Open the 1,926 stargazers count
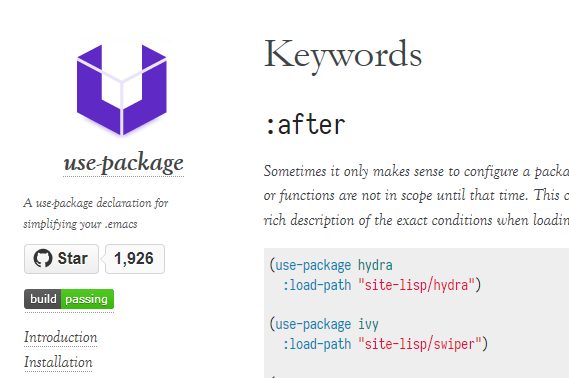The width and height of the screenshot is (569, 378). [x=135, y=259]
